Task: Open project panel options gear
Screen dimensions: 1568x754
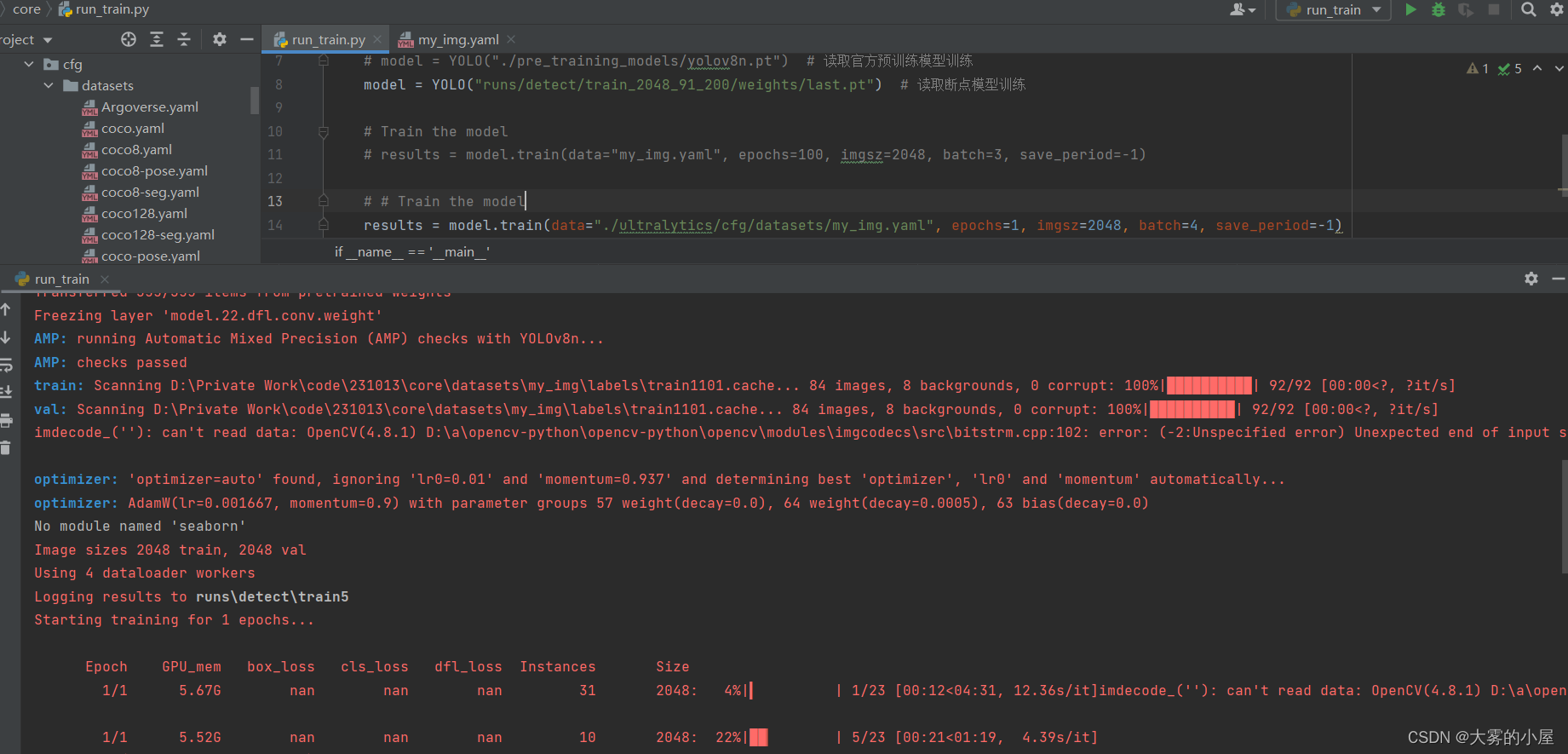Action: (220, 39)
